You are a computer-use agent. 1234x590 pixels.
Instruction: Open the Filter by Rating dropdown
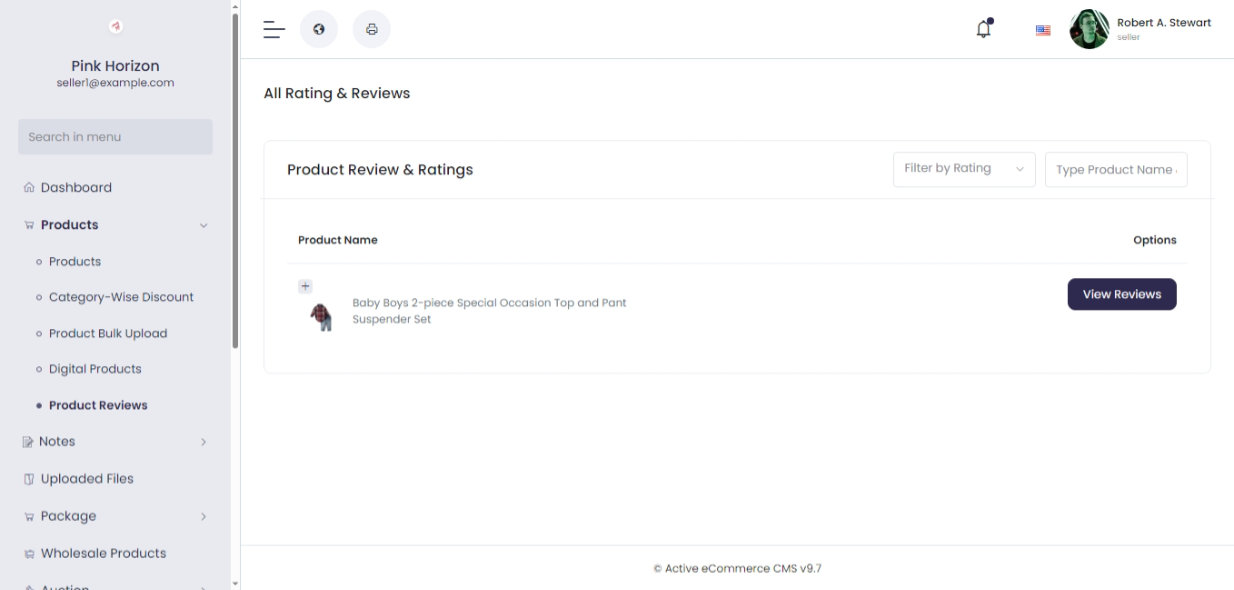tap(964, 169)
